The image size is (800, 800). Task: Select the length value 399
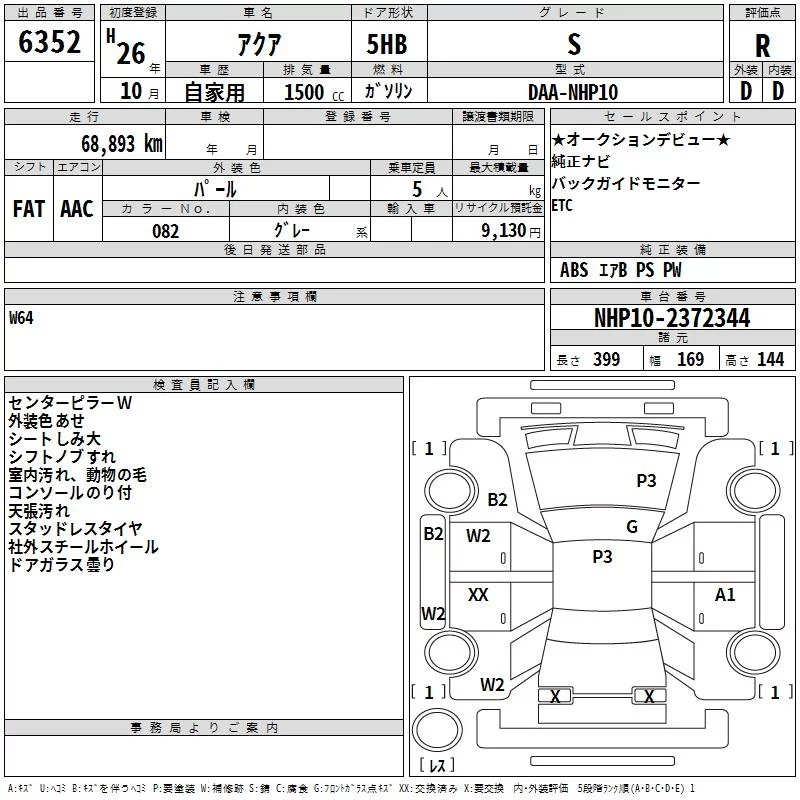[606, 359]
